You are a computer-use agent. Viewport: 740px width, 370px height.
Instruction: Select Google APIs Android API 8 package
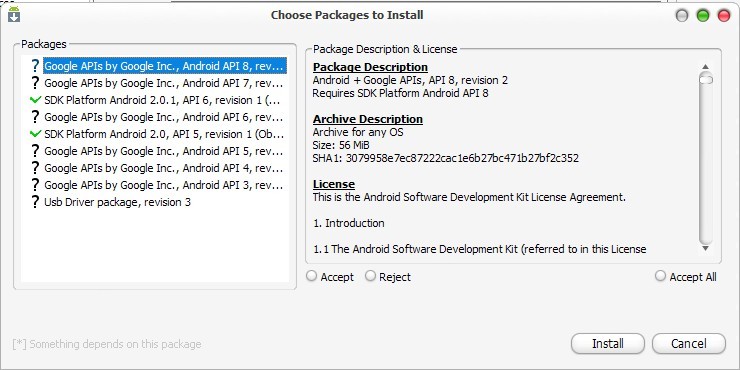tap(165, 66)
